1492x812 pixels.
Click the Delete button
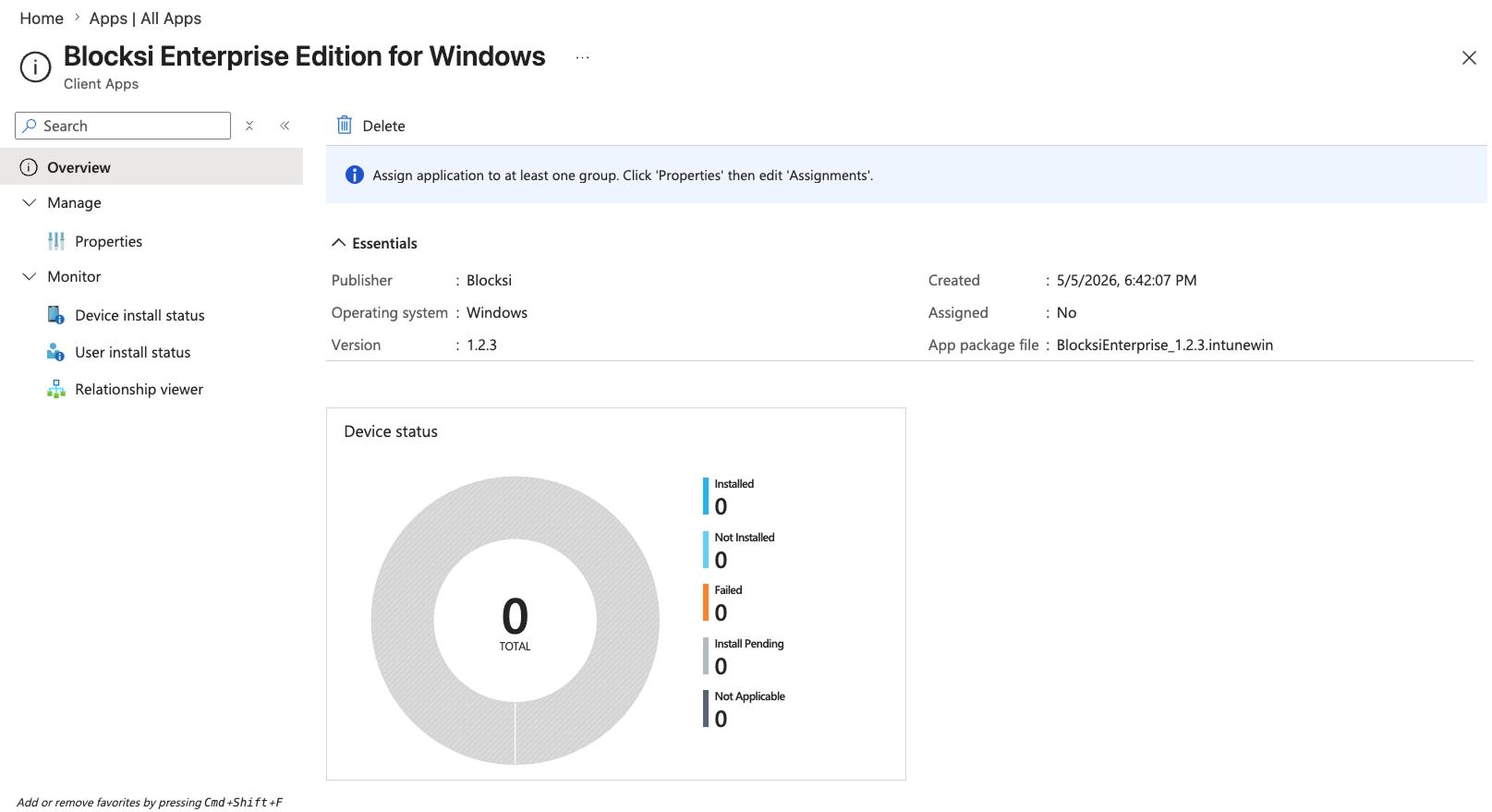tap(371, 126)
